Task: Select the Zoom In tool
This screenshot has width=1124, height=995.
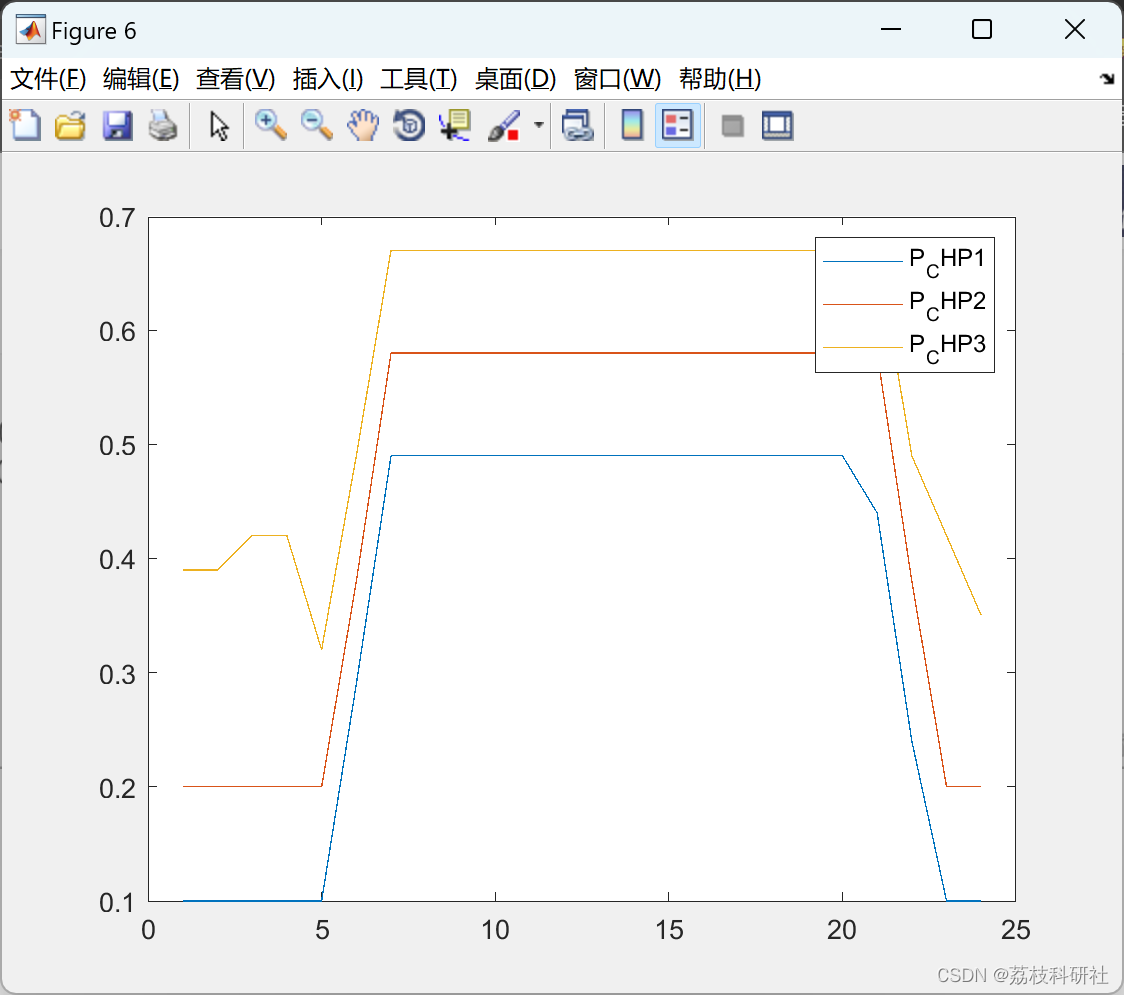Action: [270, 125]
